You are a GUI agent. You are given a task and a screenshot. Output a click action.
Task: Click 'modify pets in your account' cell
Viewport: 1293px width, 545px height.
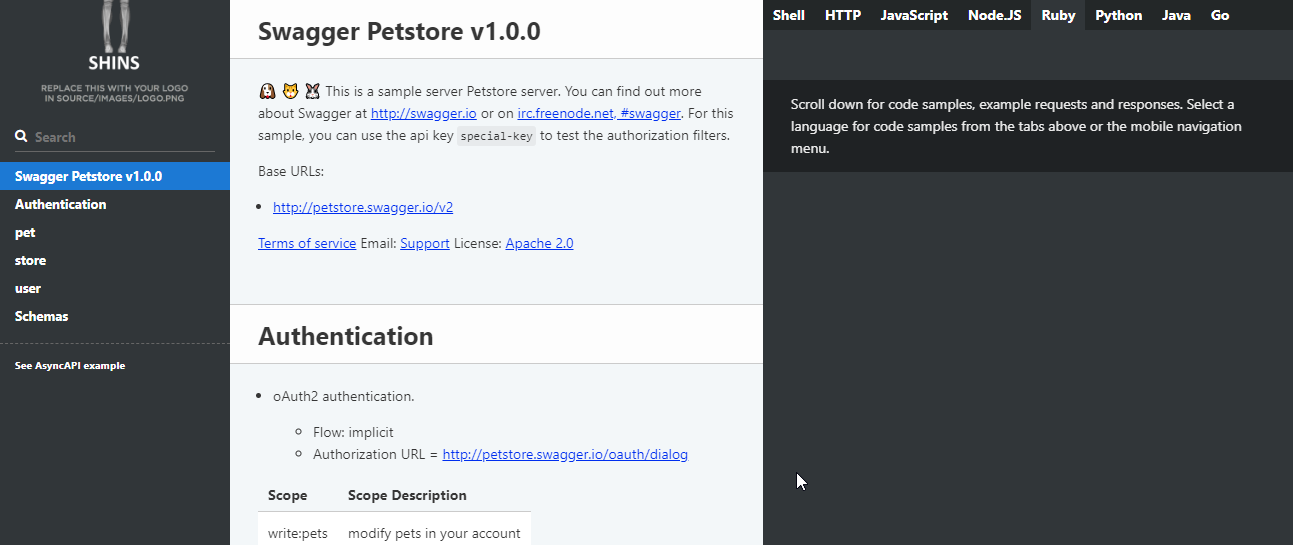434,533
